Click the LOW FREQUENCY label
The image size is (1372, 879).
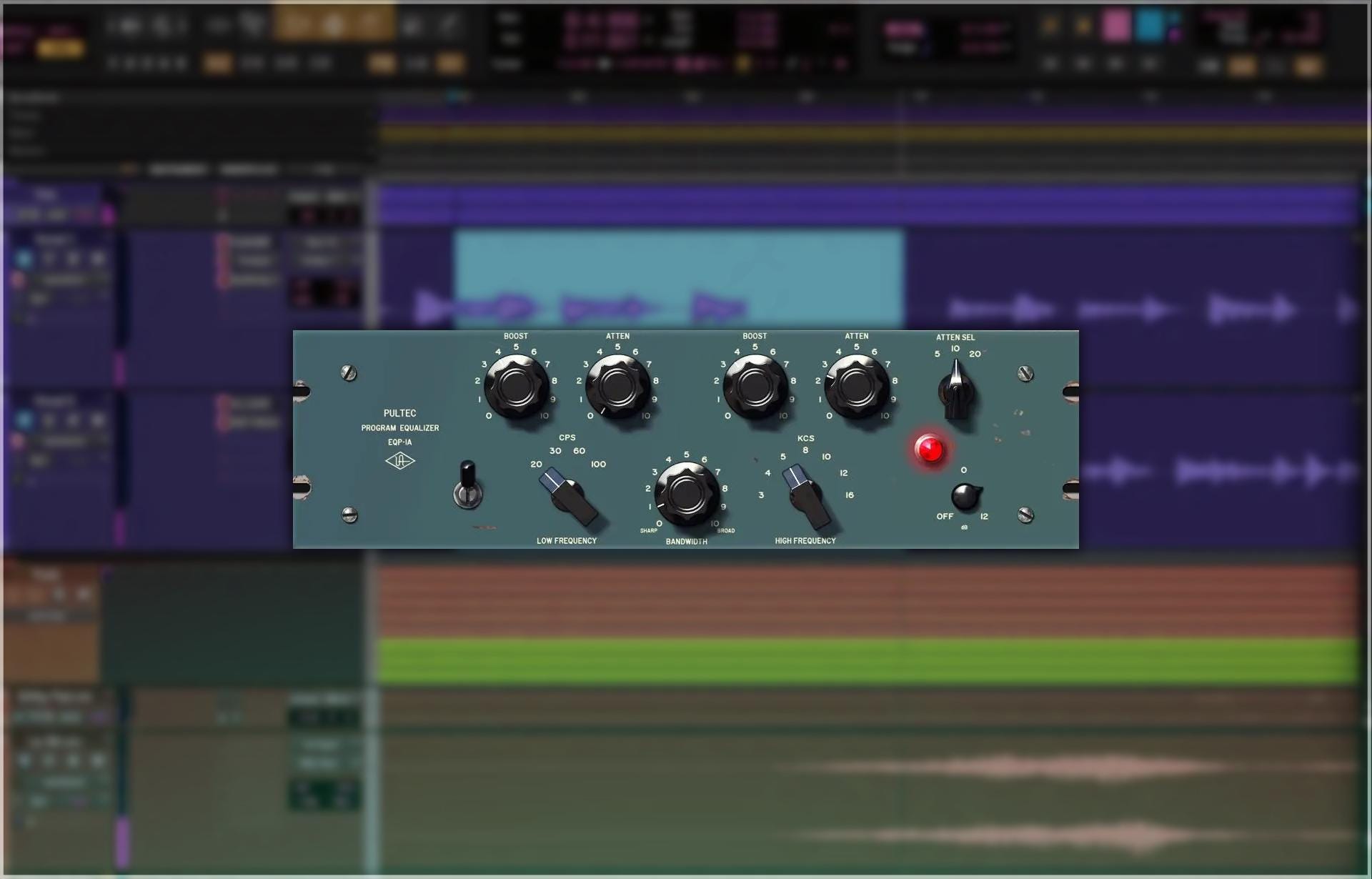(x=567, y=541)
